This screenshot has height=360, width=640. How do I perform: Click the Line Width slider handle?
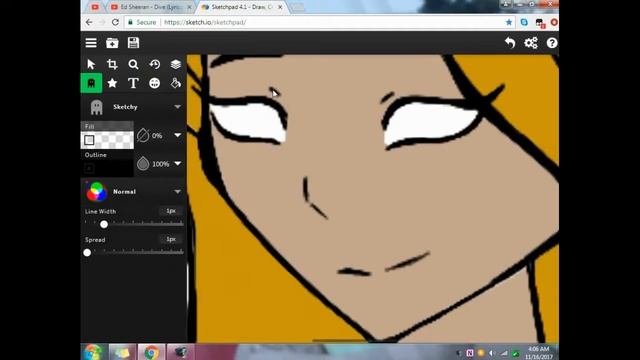[104, 224]
